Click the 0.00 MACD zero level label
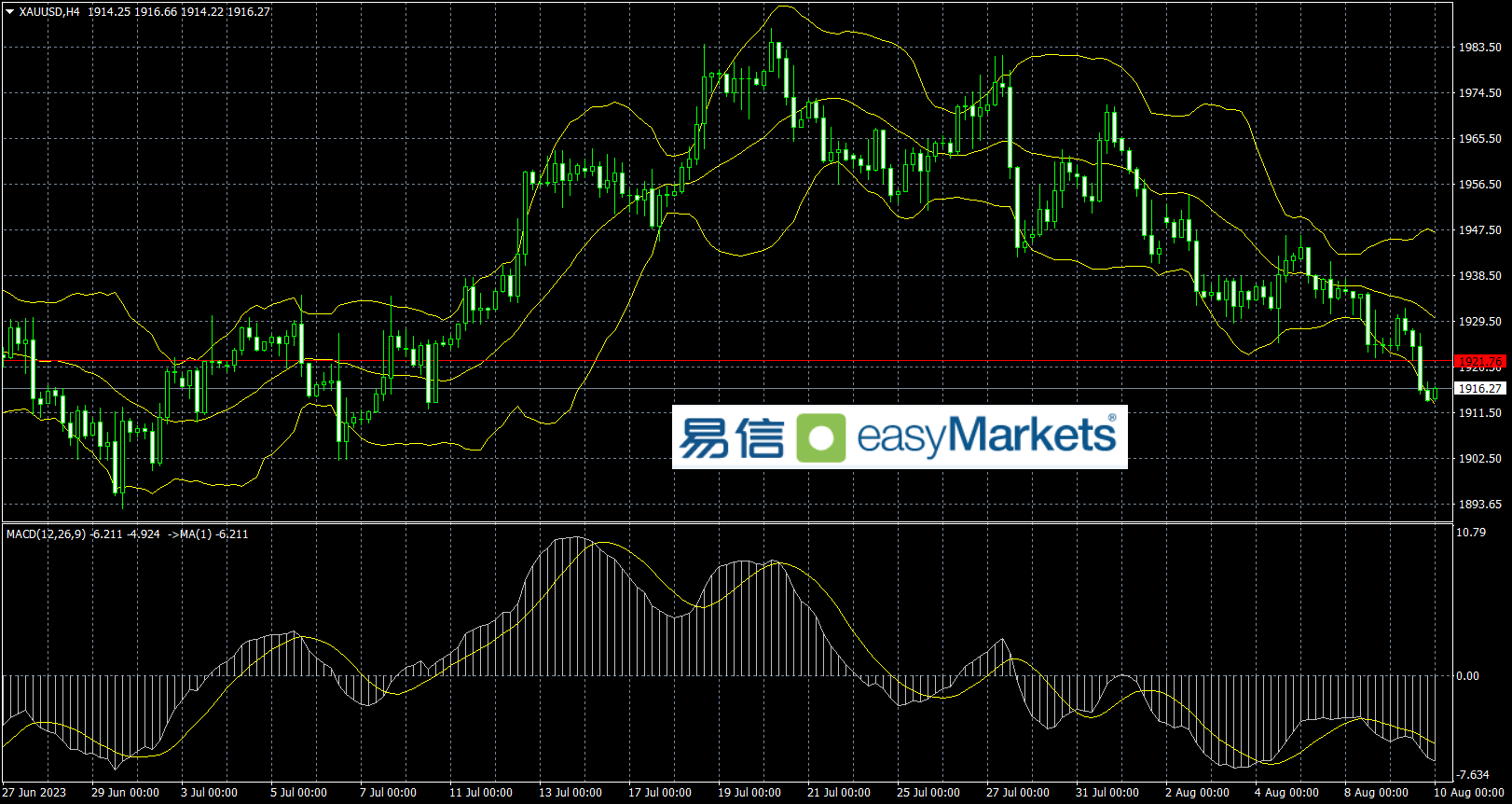 point(1468,676)
